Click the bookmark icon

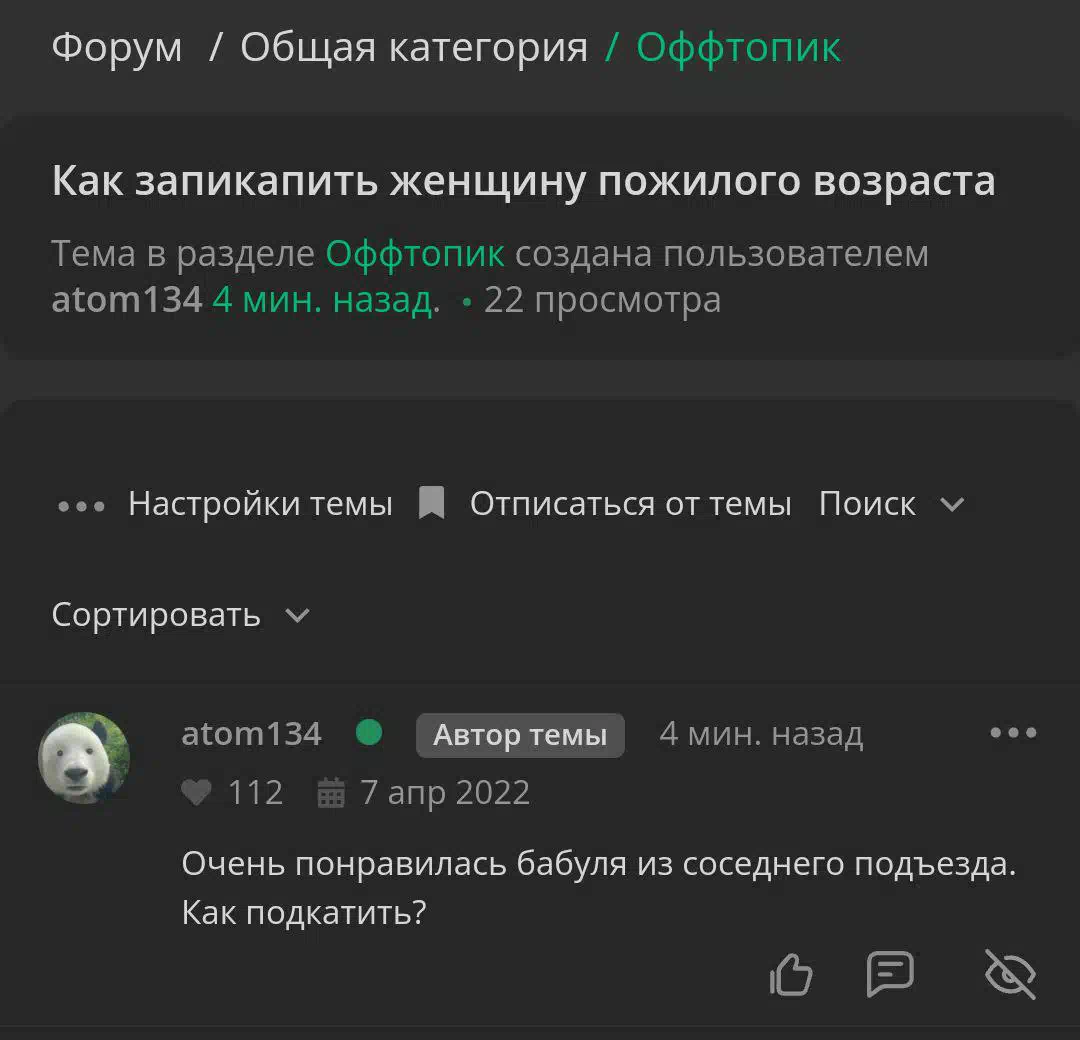[x=432, y=503]
